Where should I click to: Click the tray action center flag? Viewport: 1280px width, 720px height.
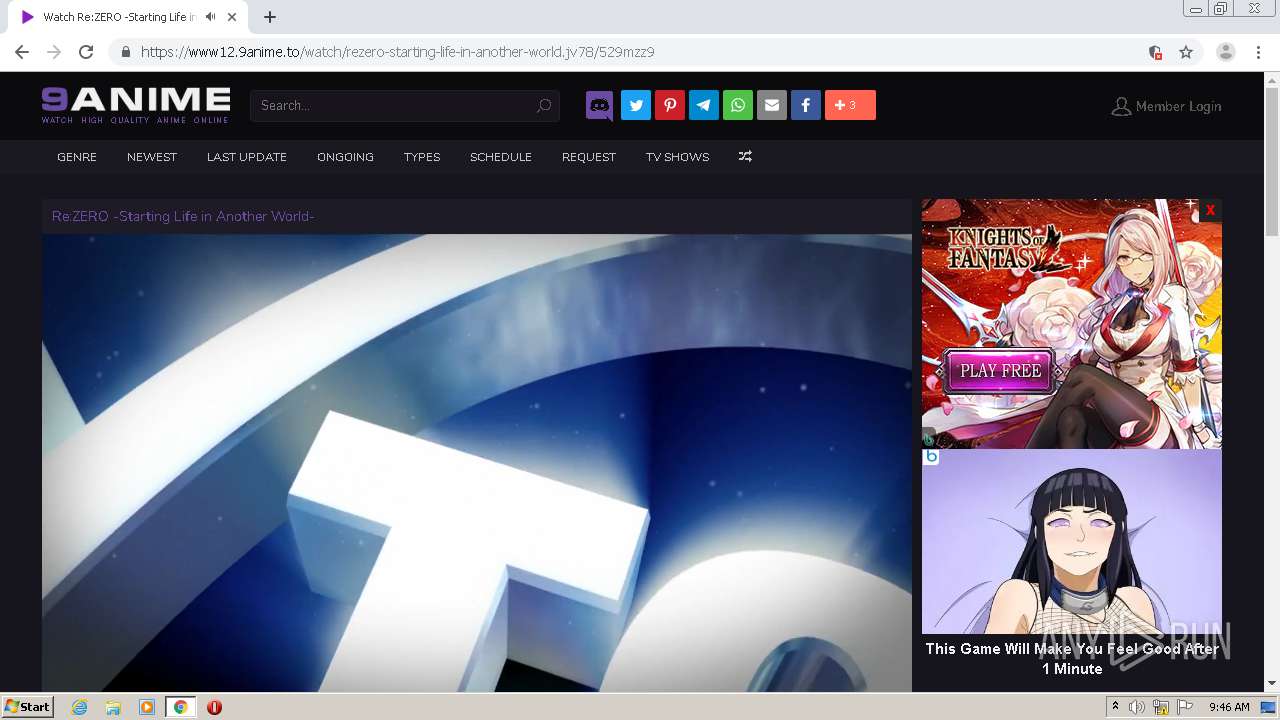click(1185, 707)
